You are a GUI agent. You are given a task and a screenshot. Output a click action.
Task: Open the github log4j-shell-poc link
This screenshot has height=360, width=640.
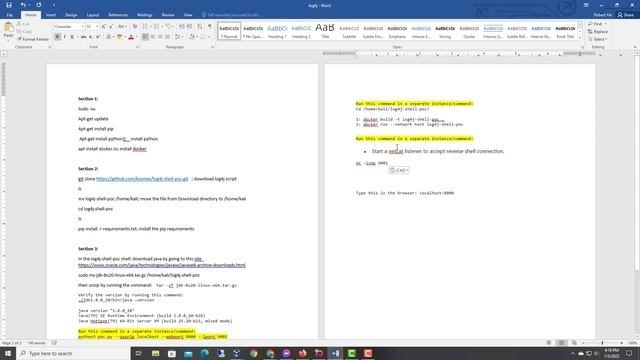click(x=142, y=179)
